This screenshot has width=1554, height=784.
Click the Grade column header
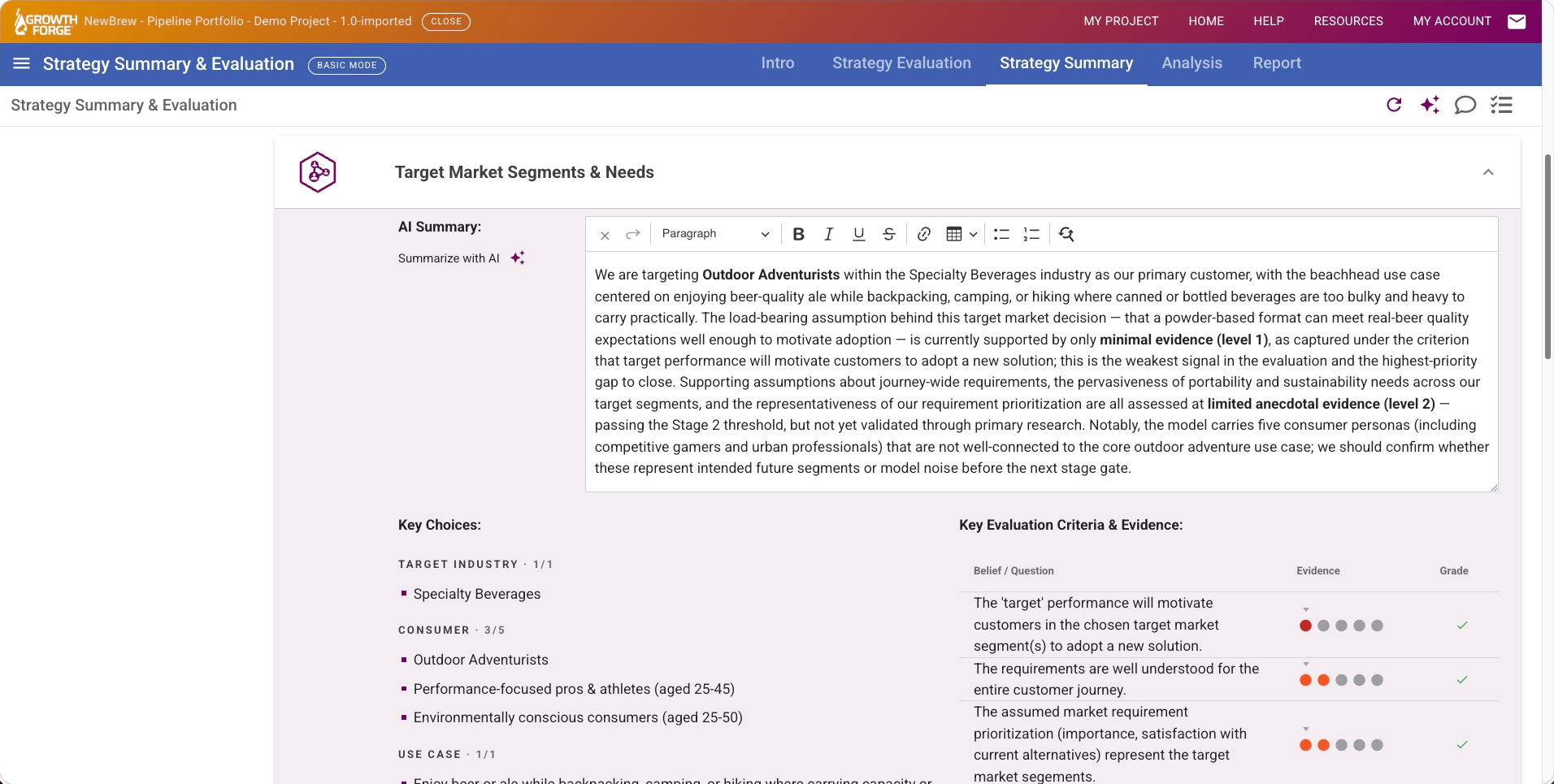tap(1454, 570)
